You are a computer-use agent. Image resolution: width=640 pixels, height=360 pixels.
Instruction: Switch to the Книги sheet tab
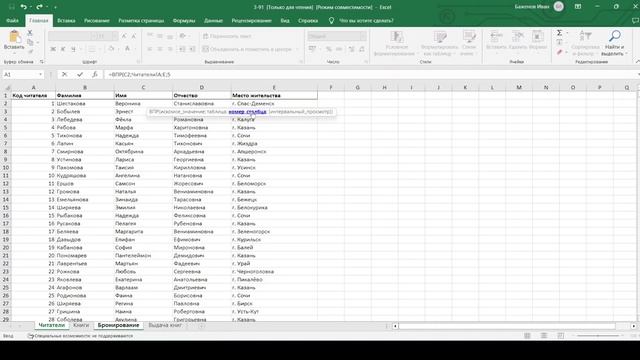tap(81, 325)
